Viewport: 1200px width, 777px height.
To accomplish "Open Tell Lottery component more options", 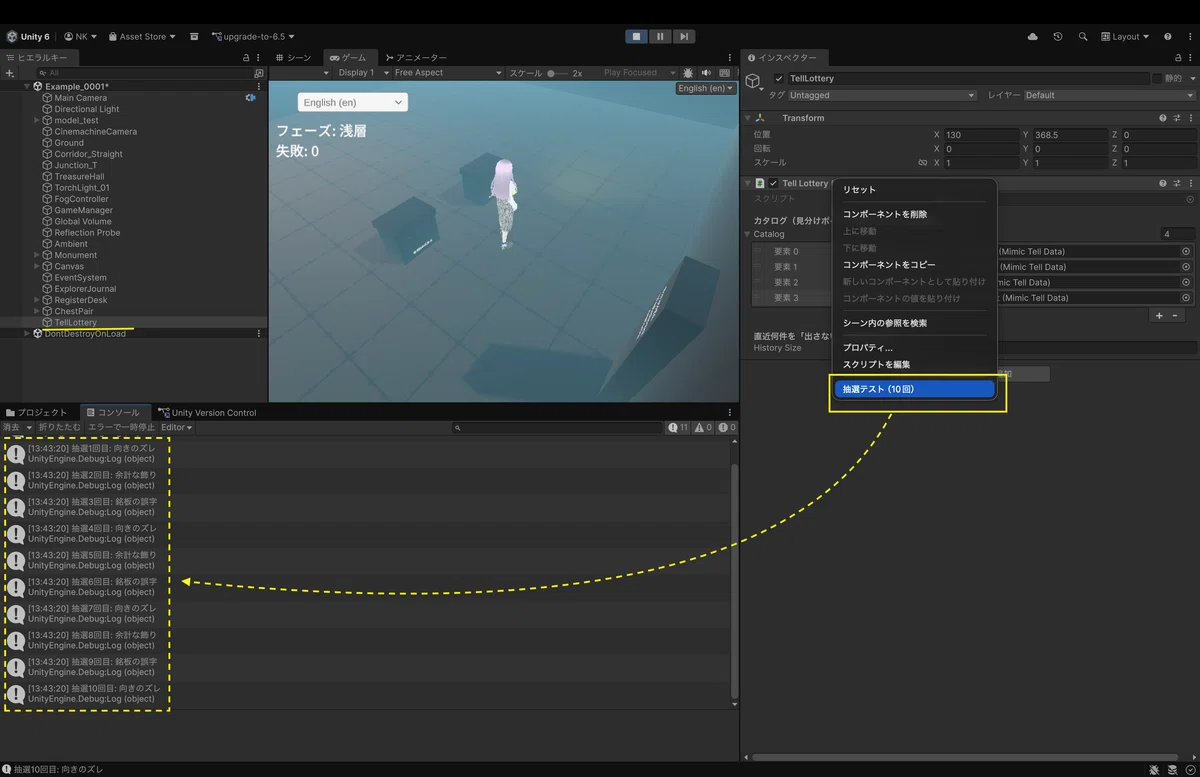I will click(1190, 184).
